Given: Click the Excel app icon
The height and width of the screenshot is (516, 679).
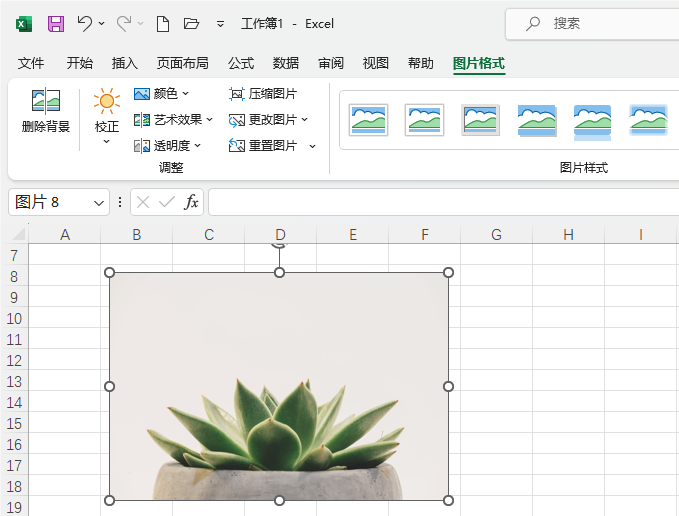Looking at the screenshot, I should [24, 24].
